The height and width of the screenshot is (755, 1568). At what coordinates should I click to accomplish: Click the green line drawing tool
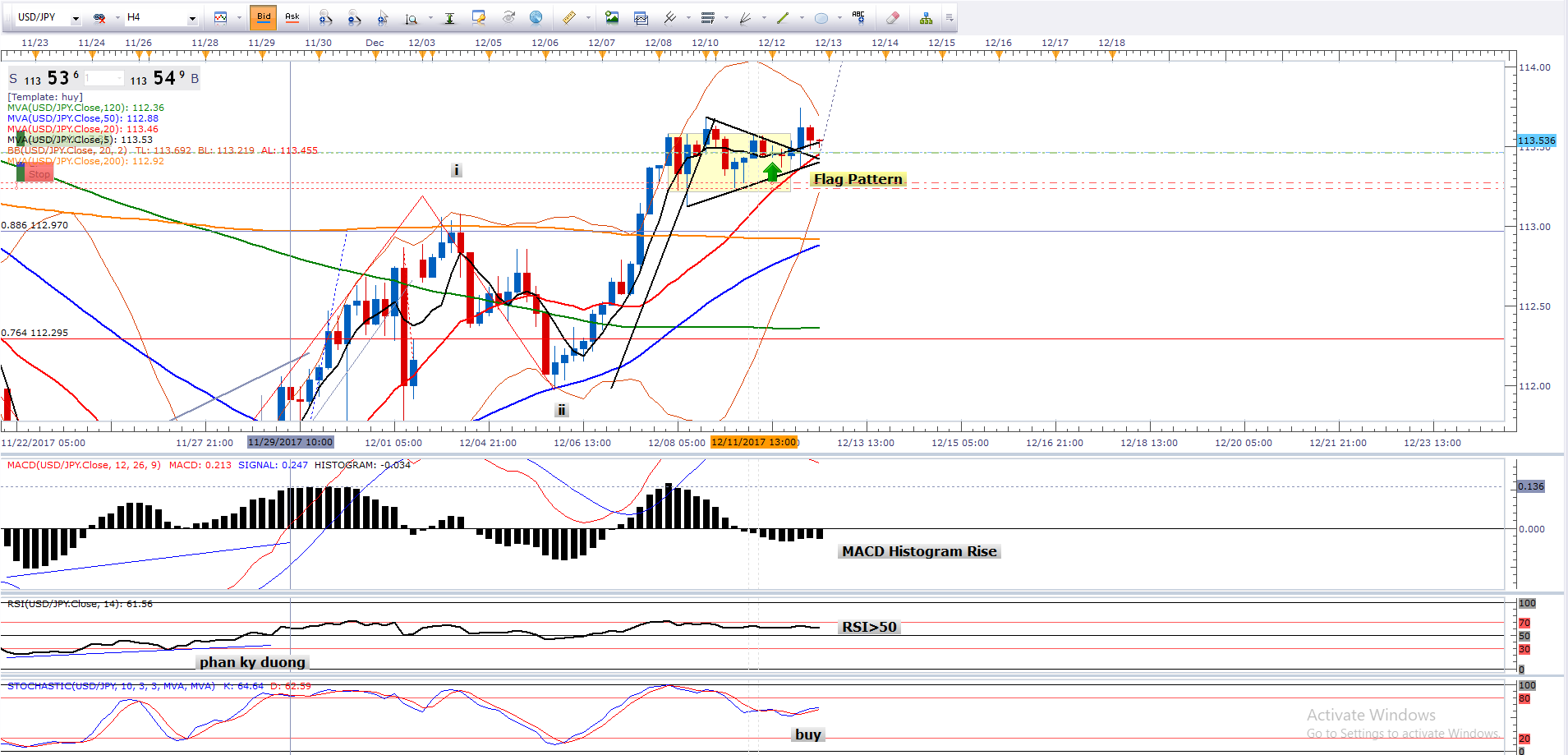click(783, 17)
